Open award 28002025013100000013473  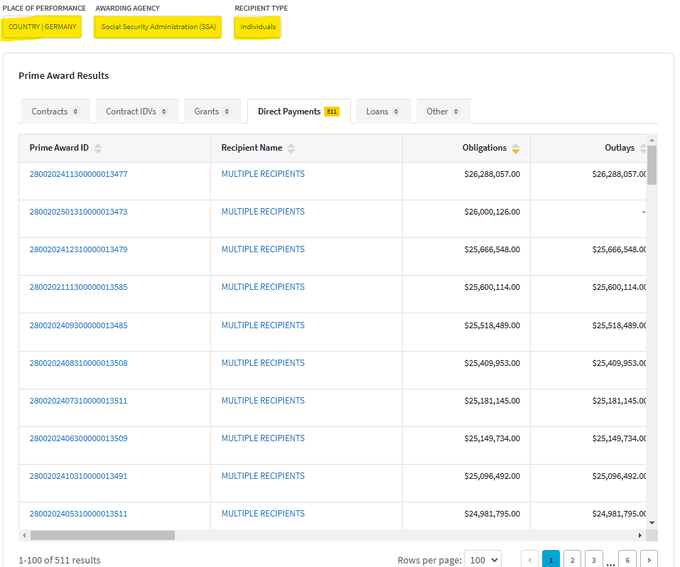(78, 212)
